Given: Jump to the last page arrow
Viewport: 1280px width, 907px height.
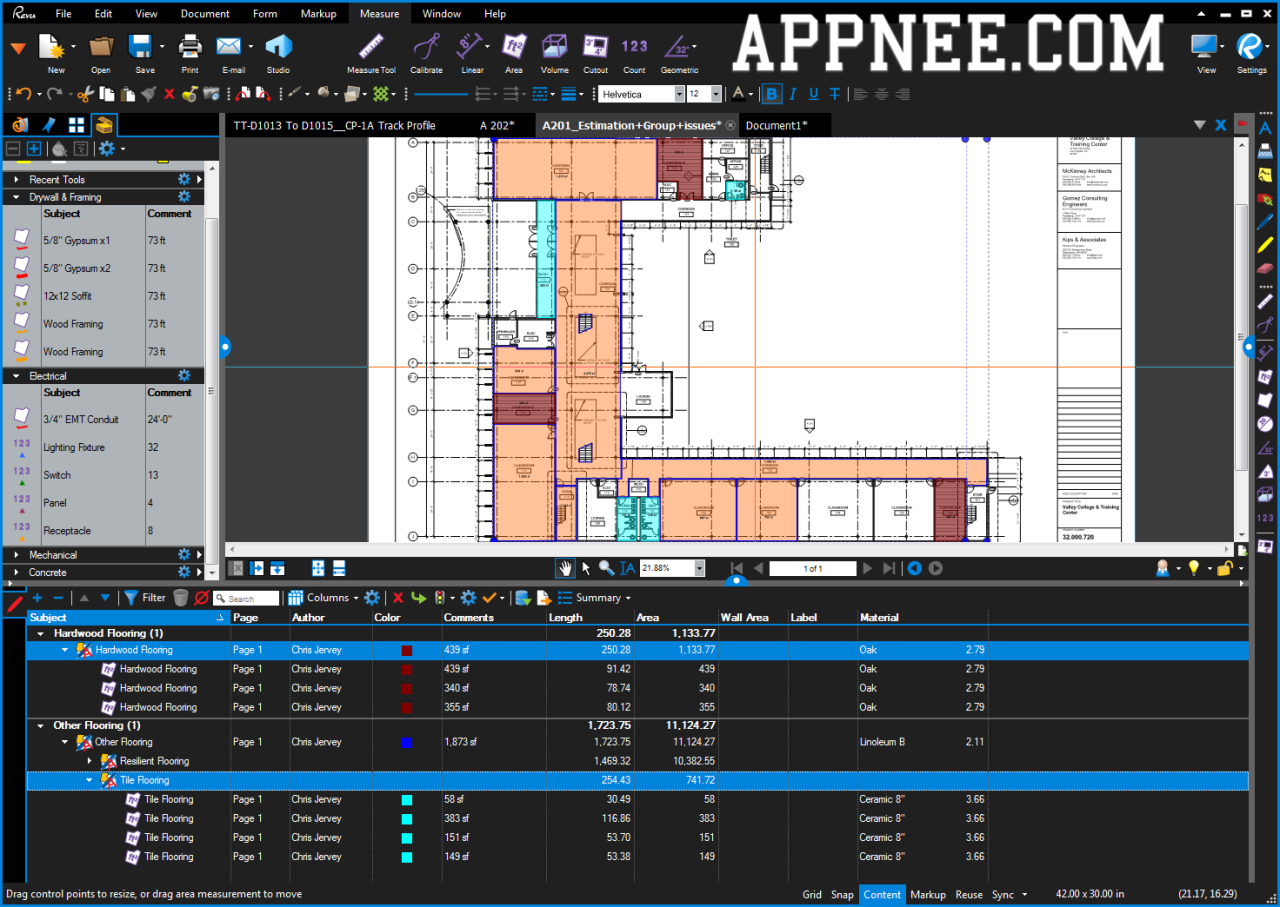Looking at the screenshot, I should 889,568.
